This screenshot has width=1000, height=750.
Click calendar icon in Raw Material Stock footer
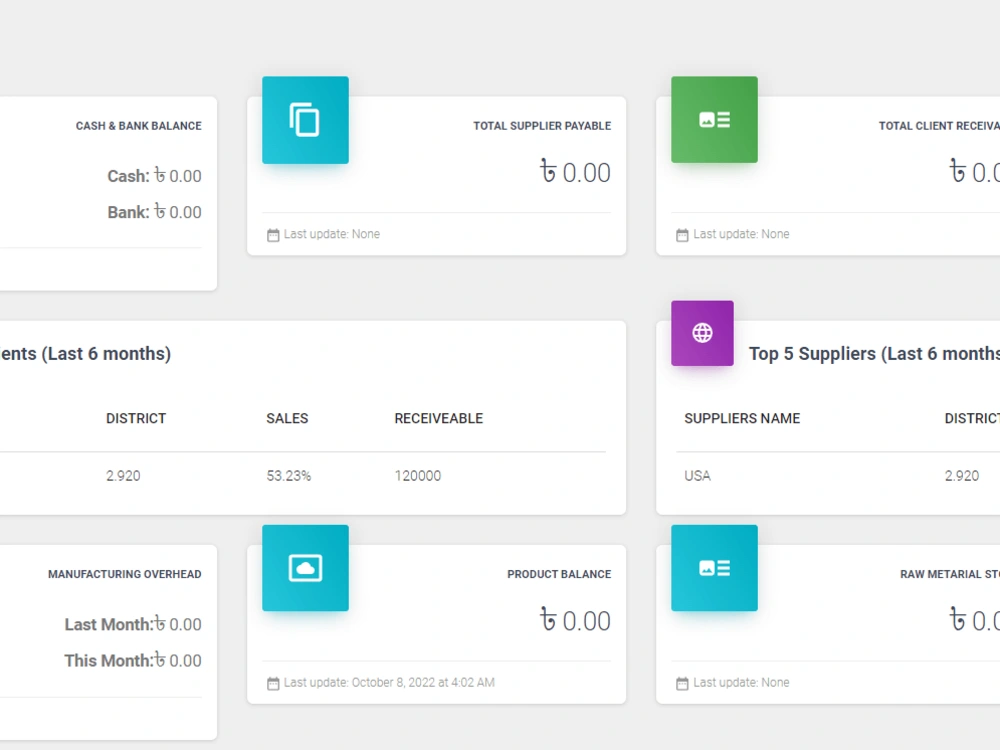(682, 683)
